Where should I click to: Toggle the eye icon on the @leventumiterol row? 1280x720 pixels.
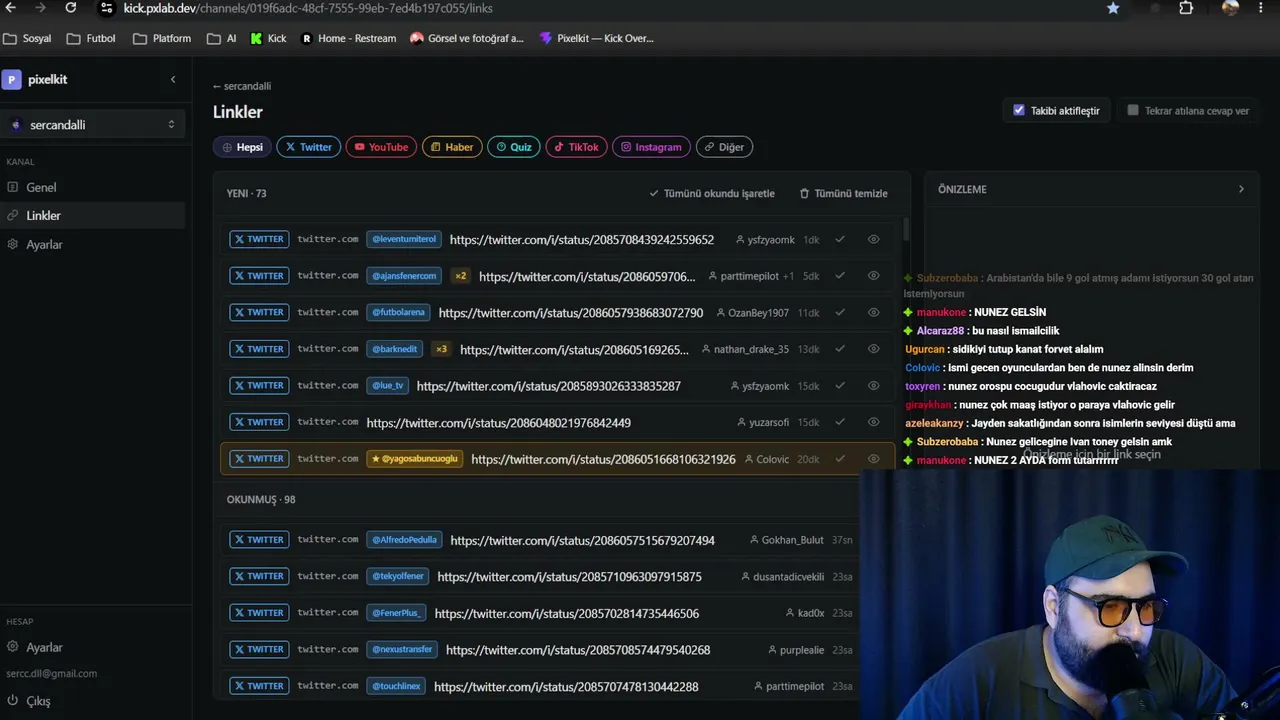click(873, 240)
